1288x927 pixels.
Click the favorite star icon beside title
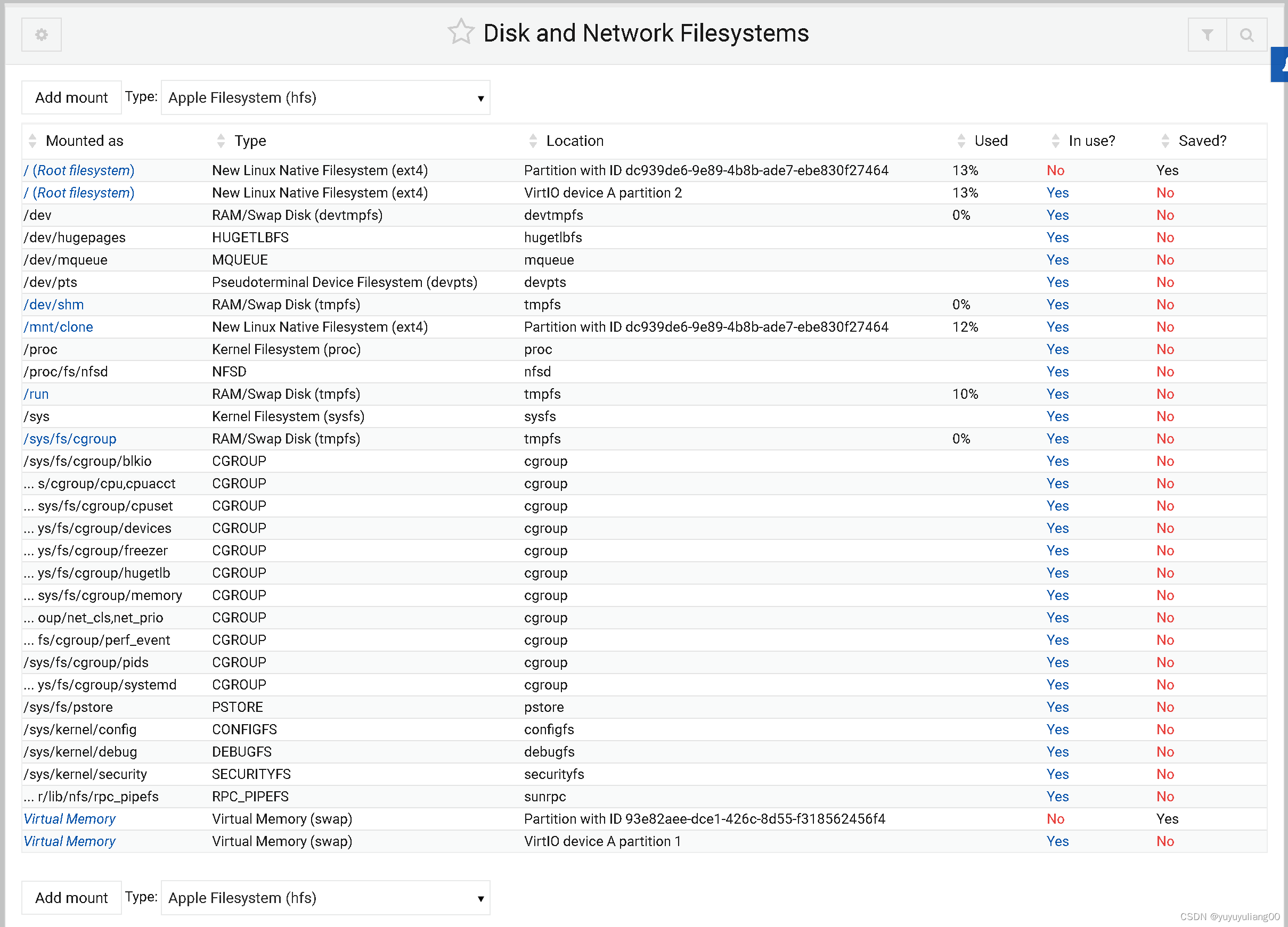pyautogui.click(x=460, y=32)
